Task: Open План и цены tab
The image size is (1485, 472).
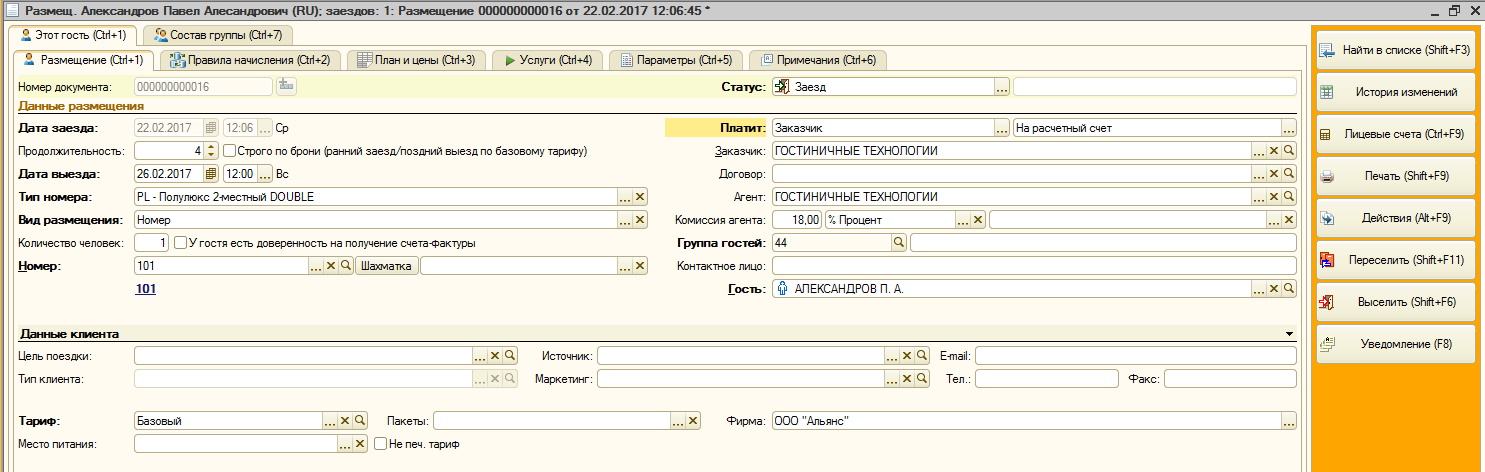Action: [x=417, y=60]
